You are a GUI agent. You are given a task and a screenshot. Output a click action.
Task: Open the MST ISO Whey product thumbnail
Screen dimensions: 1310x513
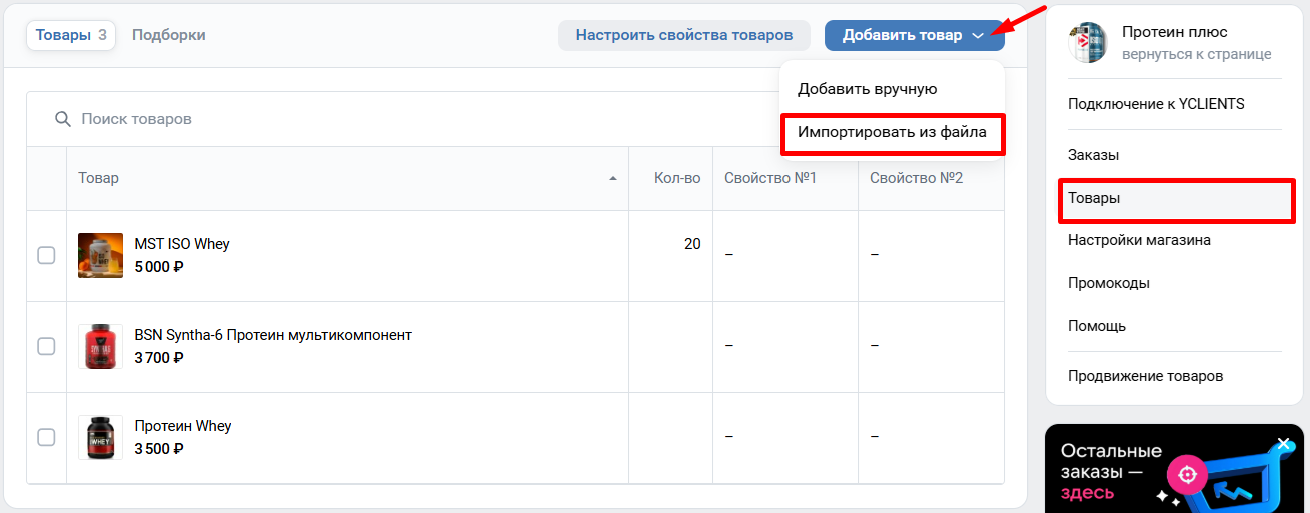(100, 255)
